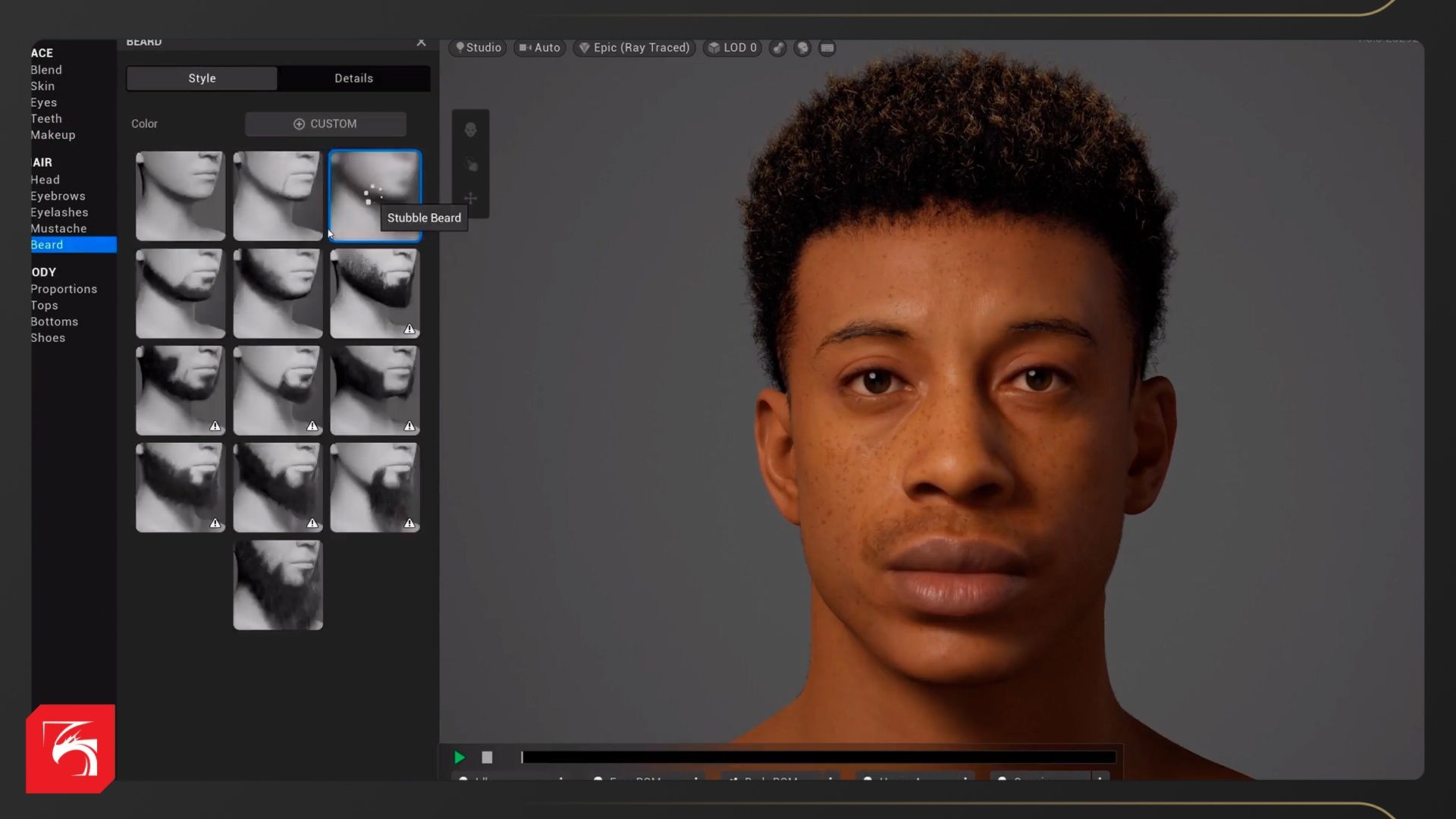Click the green play animation button
This screenshot has height=819, width=1456.
coord(459,757)
